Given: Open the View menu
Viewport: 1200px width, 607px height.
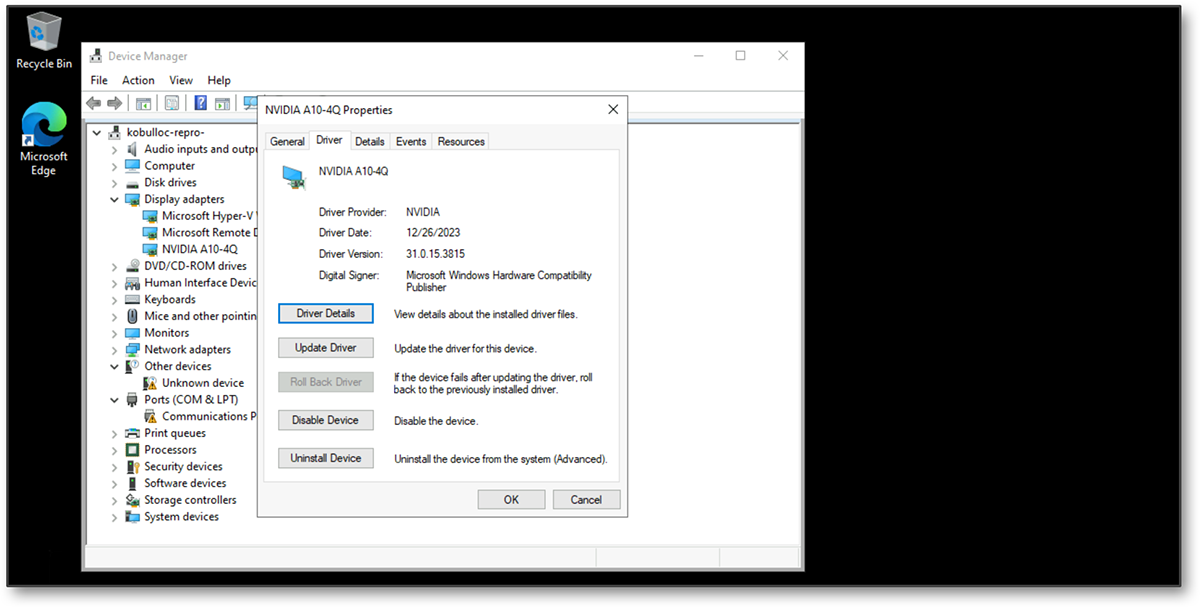Looking at the screenshot, I should pyautogui.click(x=181, y=80).
